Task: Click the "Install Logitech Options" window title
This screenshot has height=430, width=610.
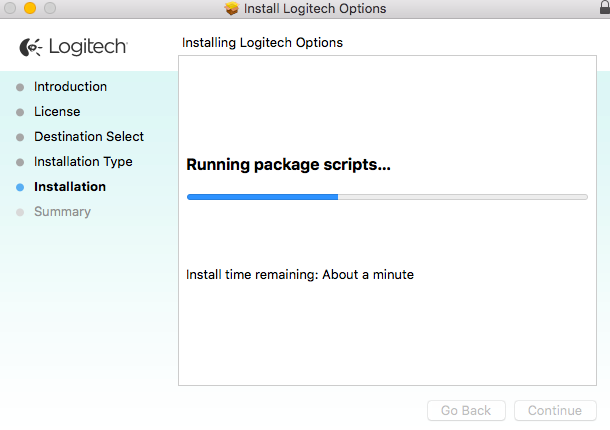Action: click(315, 9)
